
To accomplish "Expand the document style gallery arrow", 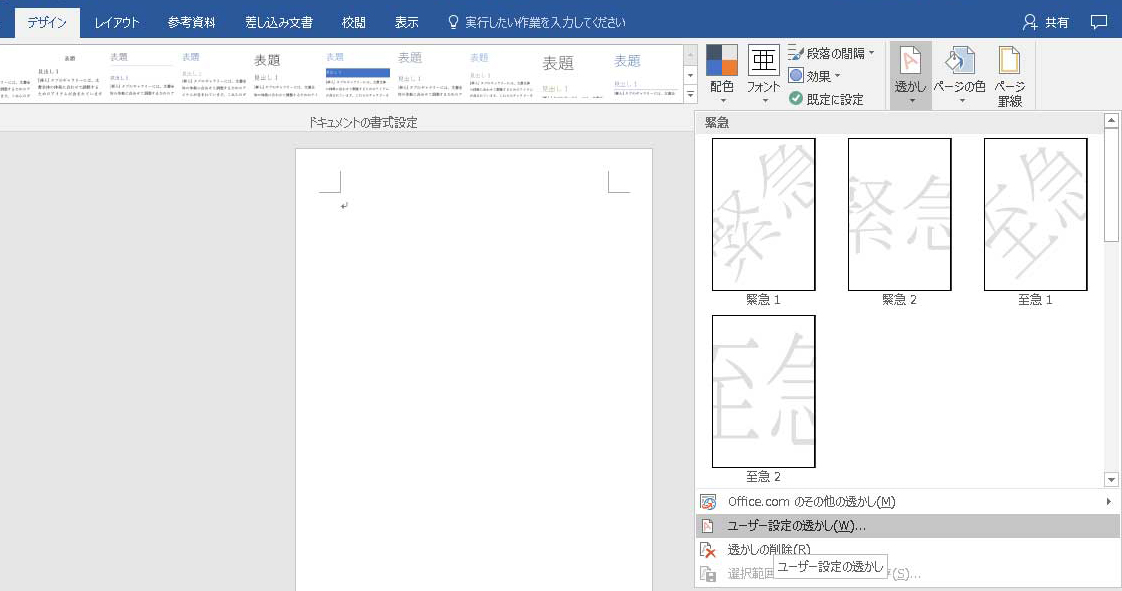I will (x=690, y=95).
